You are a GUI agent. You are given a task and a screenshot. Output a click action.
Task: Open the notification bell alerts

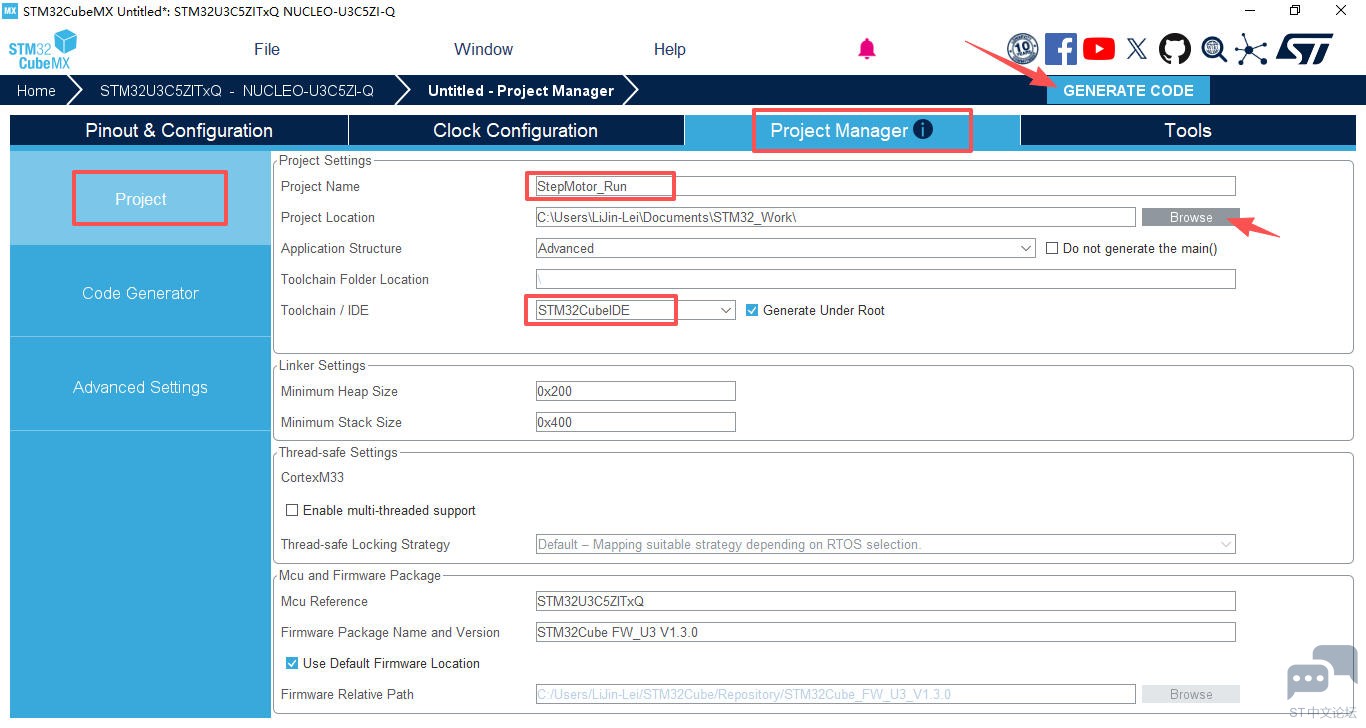[x=867, y=49]
